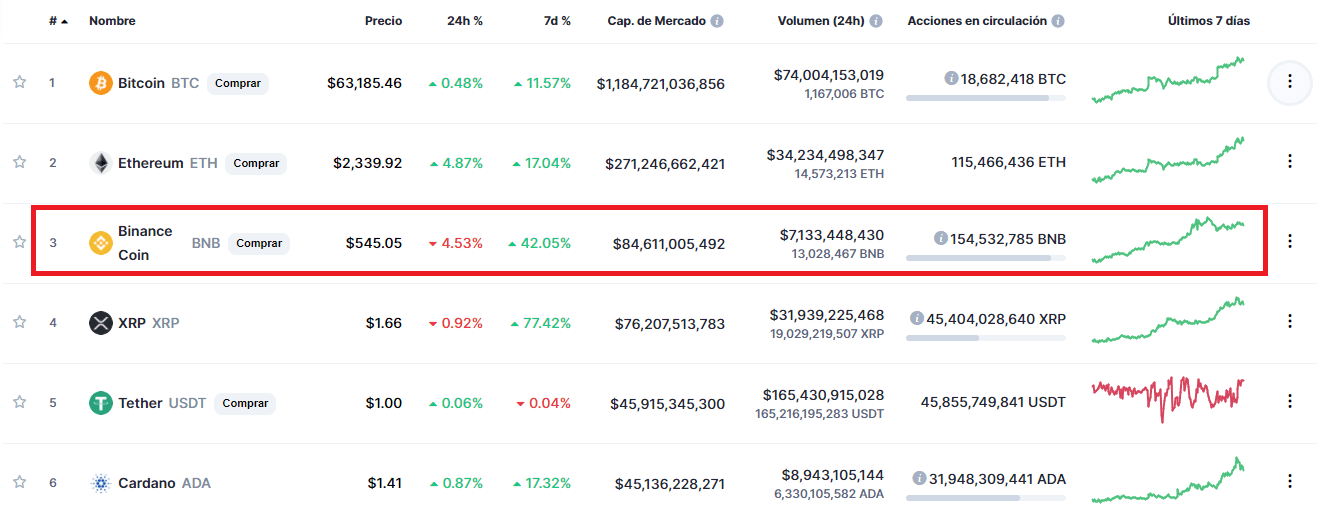Image resolution: width=1317 pixels, height=521 pixels.
Task: Sort by the 24h % column header
Action: [465, 21]
